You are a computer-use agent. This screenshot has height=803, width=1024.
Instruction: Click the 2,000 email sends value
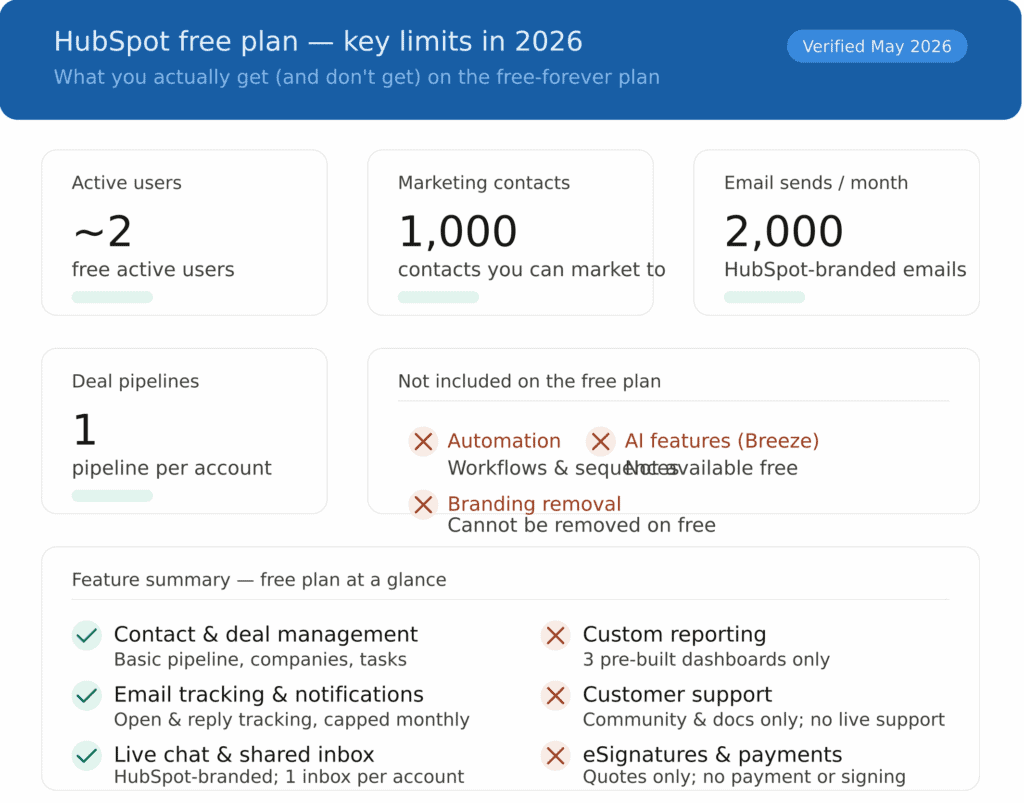(x=783, y=232)
